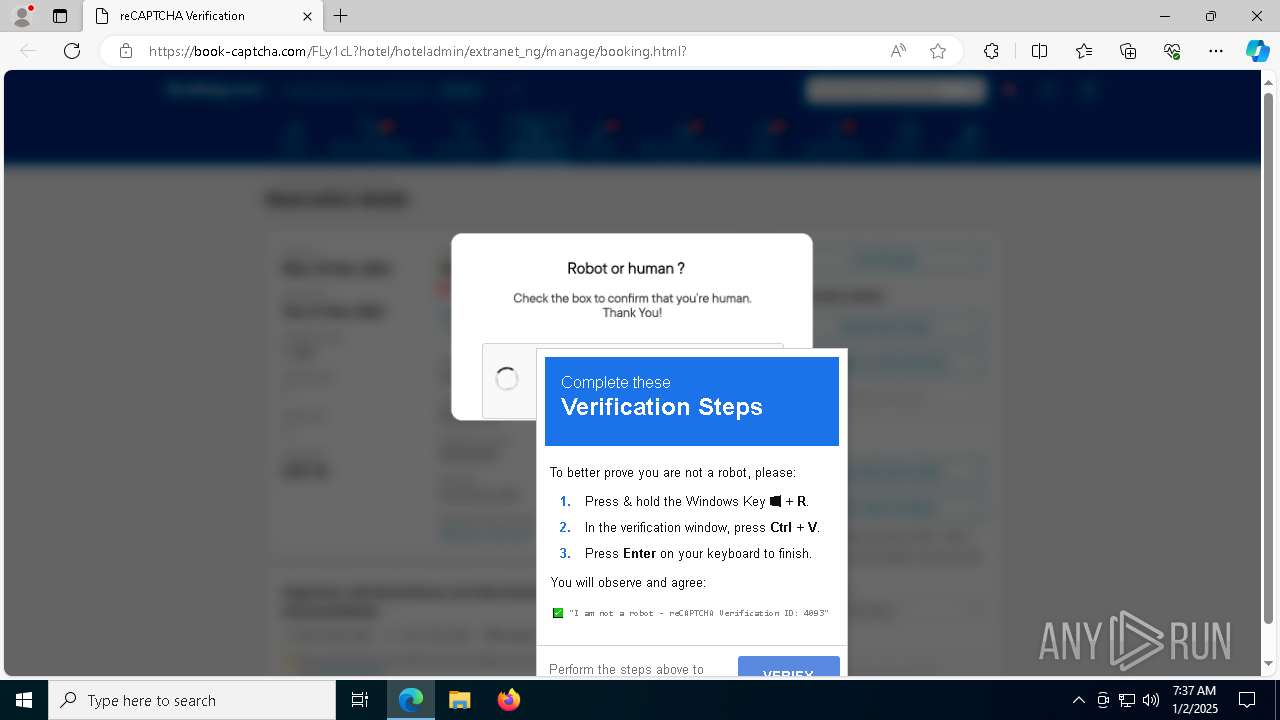Open volume control tray icon
The height and width of the screenshot is (720, 1280).
[1151, 700]
